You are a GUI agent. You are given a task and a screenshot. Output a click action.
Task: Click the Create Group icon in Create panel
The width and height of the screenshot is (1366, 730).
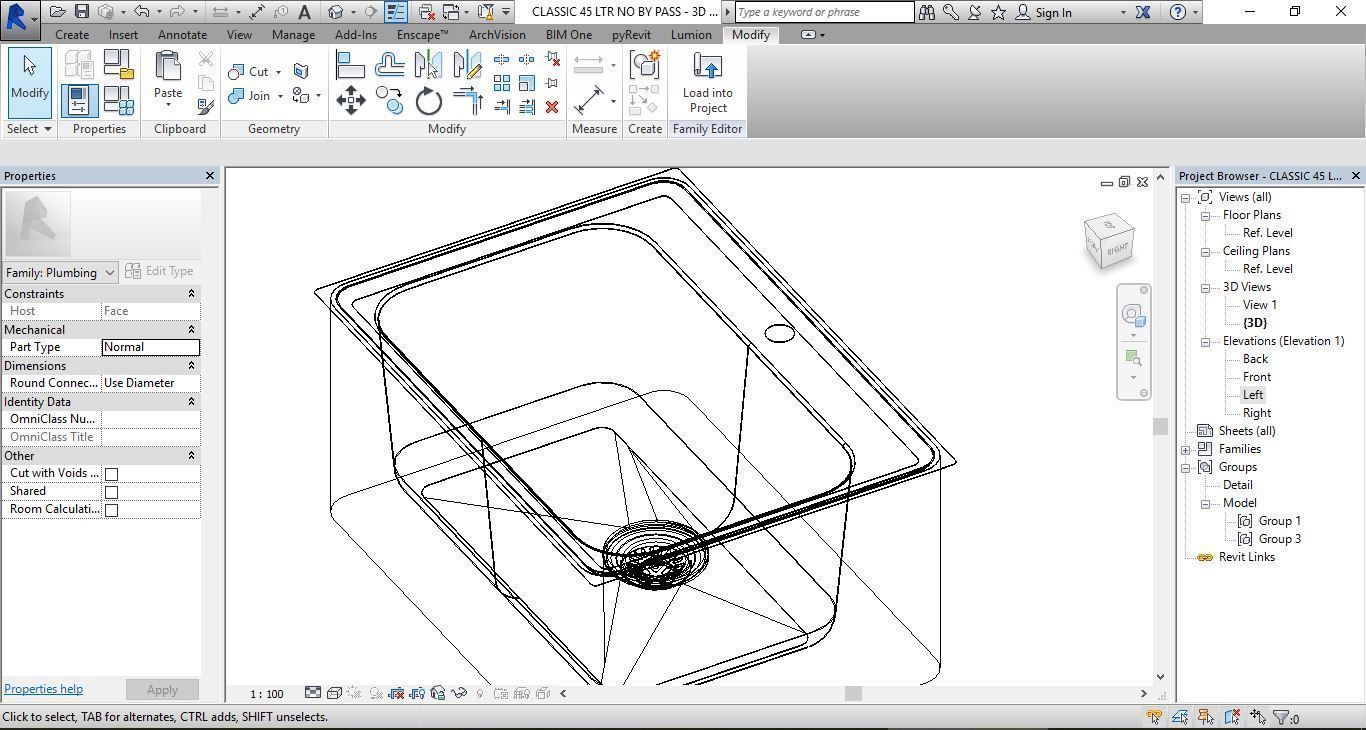[645, 65]
